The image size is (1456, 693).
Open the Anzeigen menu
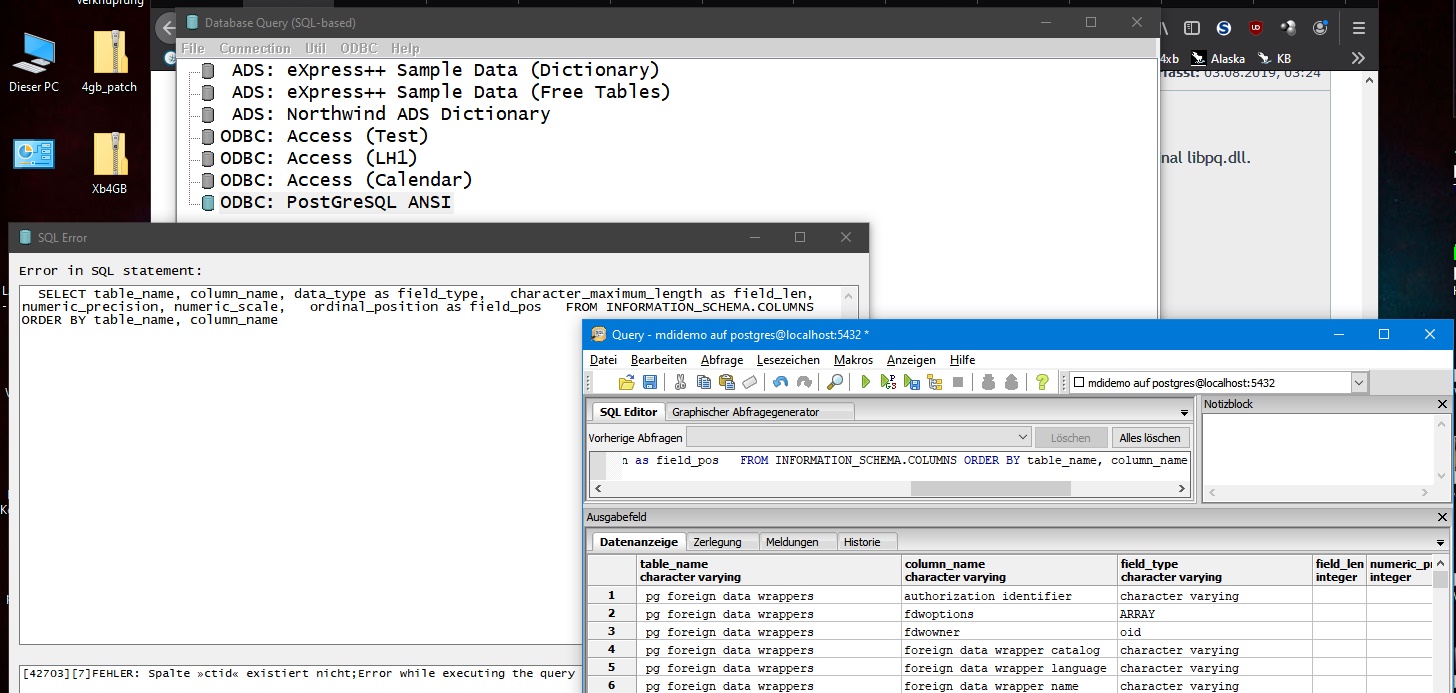tap(911, 360)
